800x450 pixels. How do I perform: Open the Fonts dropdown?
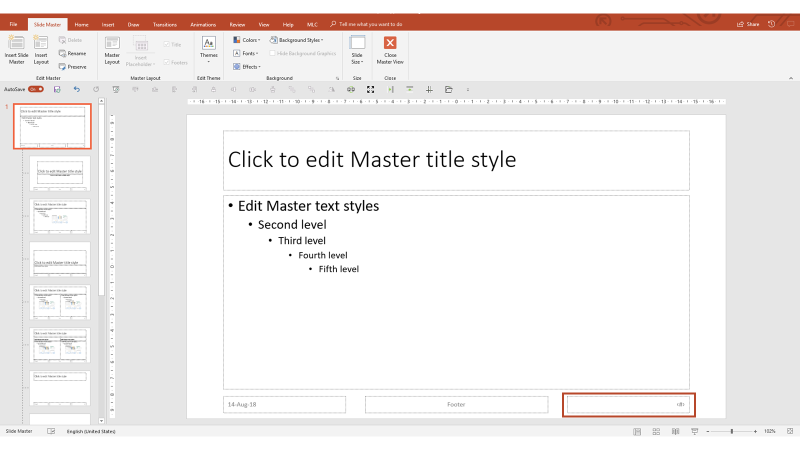click(246, 53)
